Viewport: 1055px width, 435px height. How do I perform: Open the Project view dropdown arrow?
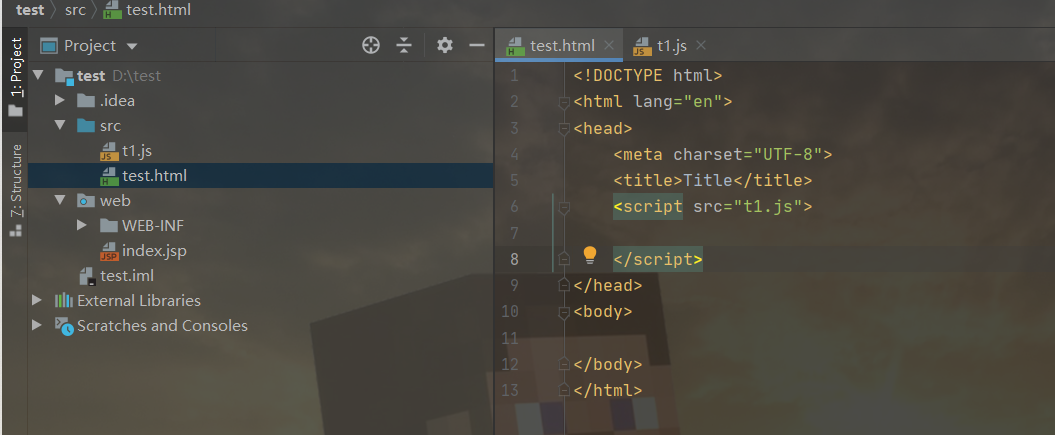132,46
